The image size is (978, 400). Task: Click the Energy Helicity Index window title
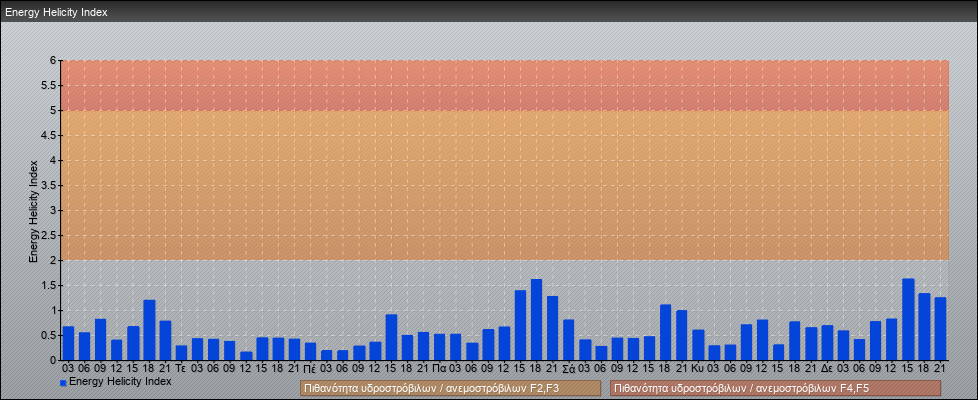click(56, 13)
